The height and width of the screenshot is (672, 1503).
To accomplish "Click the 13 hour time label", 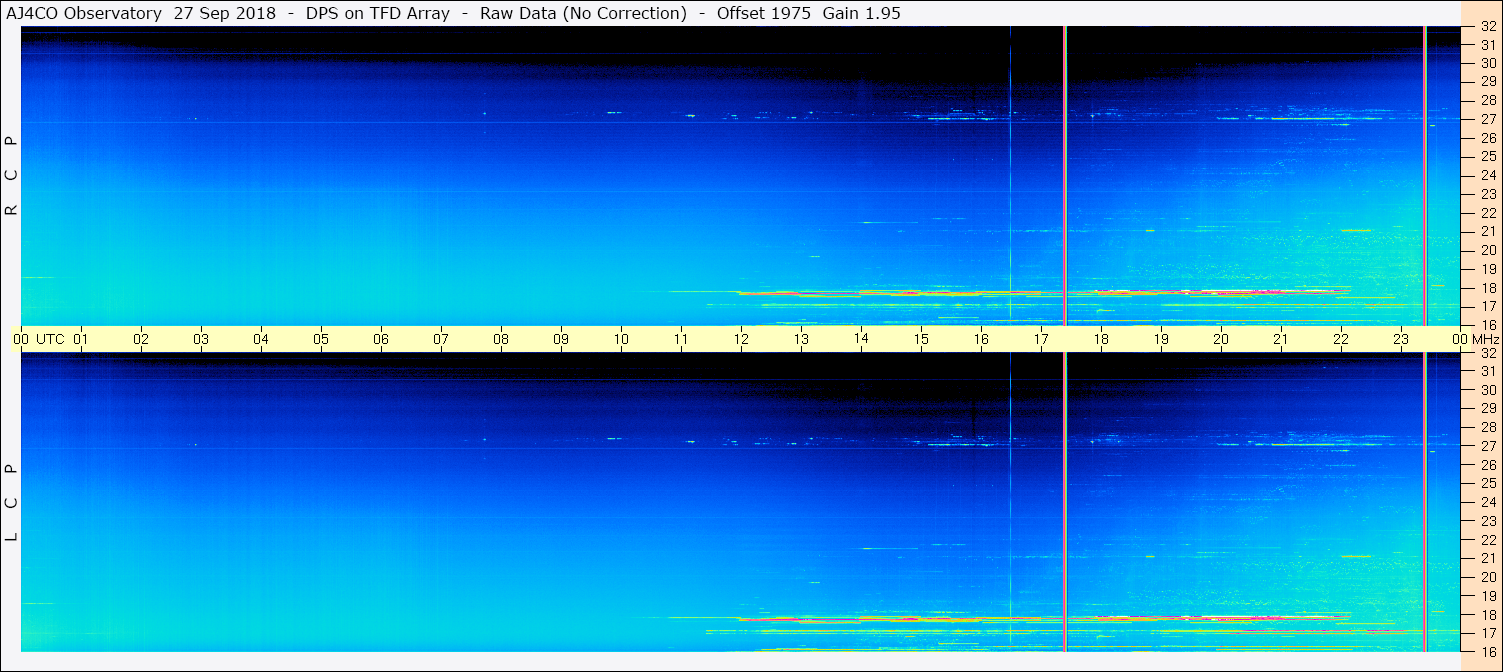I will click(x=801, y=339).
